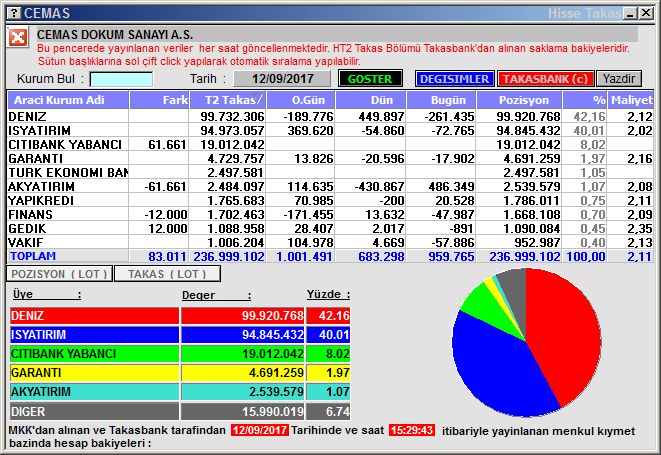661x455 pixels.
Task: Select the FINANS row
Action: (x=330, y=214)
